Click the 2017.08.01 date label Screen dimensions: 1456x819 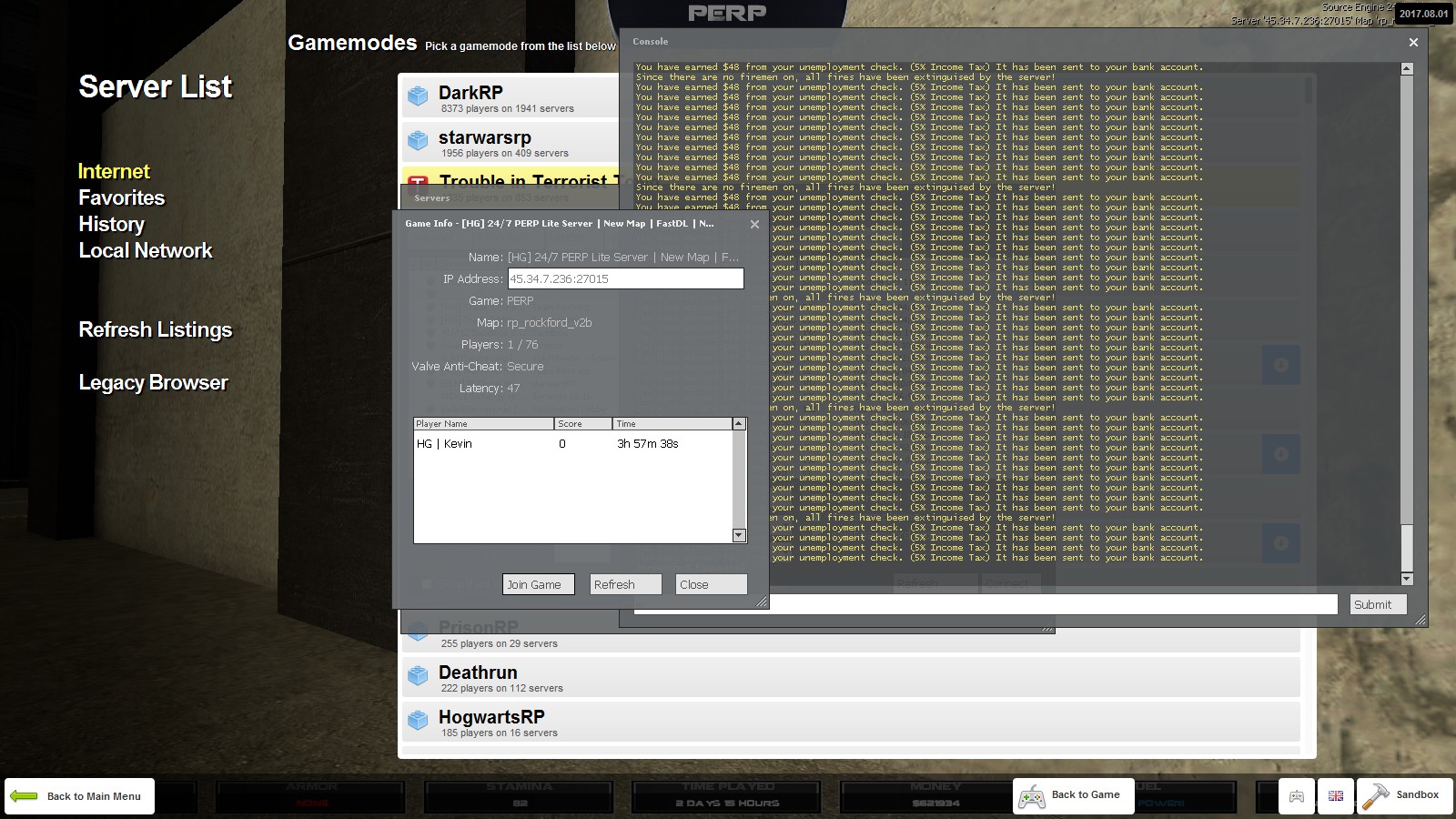tap(1423, 13)
